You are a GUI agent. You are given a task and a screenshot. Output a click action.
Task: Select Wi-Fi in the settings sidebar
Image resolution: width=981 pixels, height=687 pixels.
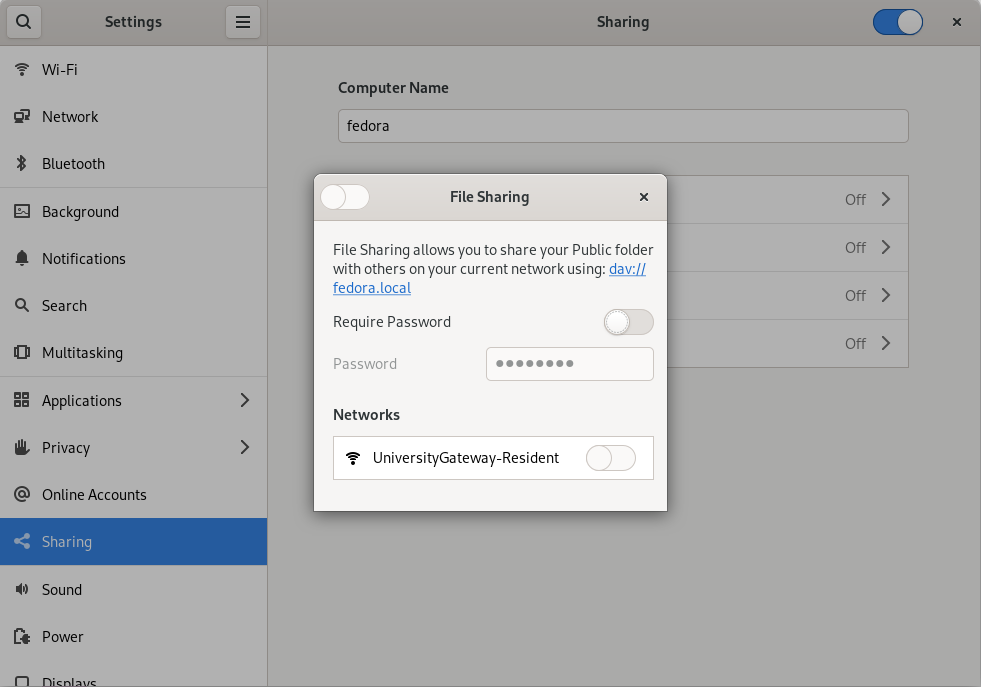tap(133, 69)
